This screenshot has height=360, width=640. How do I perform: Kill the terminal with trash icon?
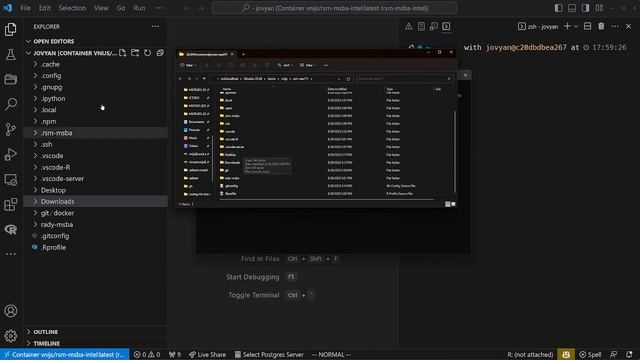601,27
